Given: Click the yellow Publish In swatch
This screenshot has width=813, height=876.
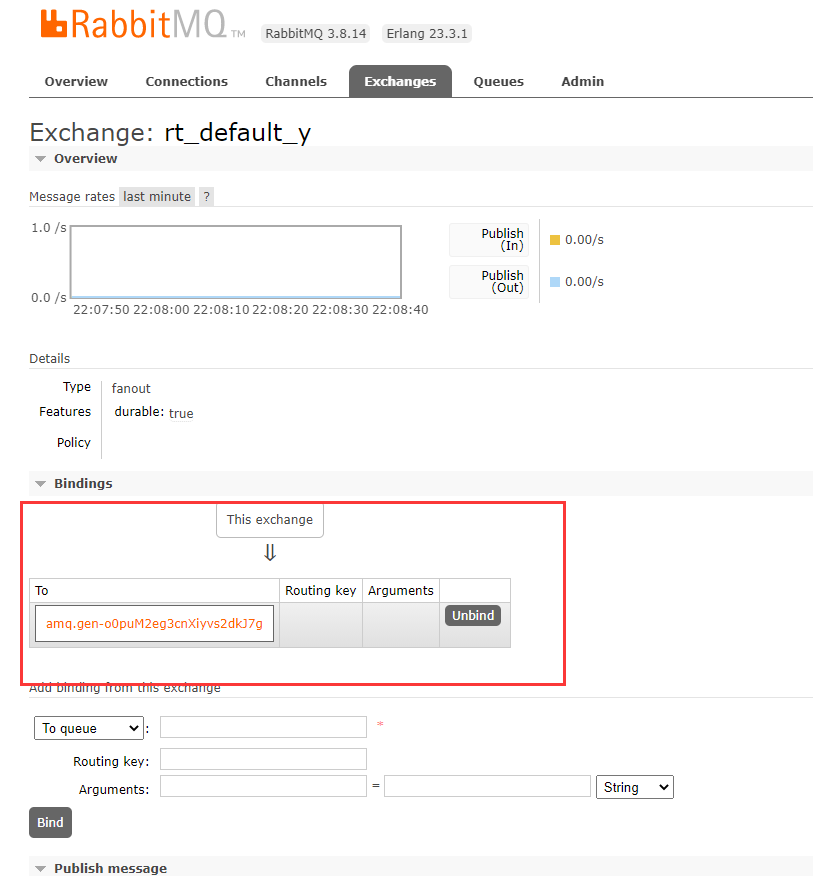Looking at the screenshot, I should click(555, 240).
